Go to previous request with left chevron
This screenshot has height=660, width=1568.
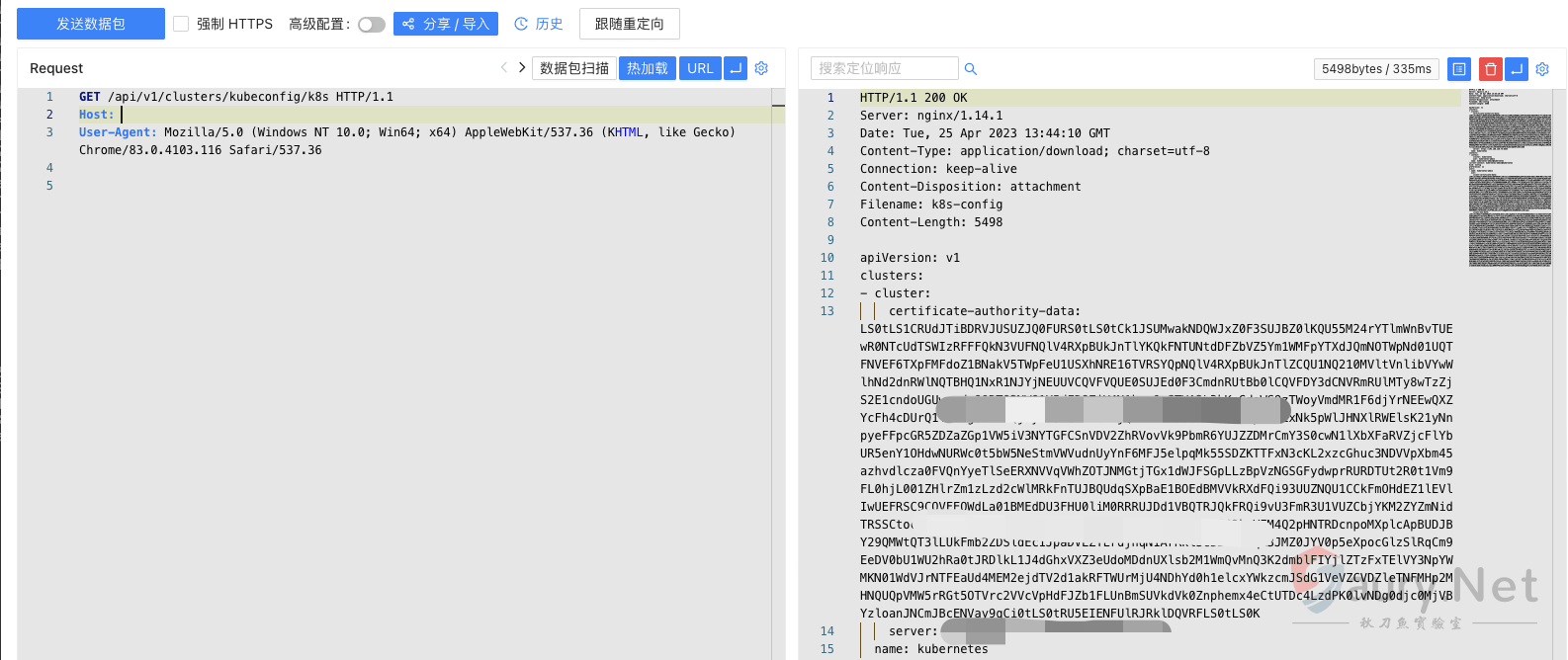(x=504, y=67)
